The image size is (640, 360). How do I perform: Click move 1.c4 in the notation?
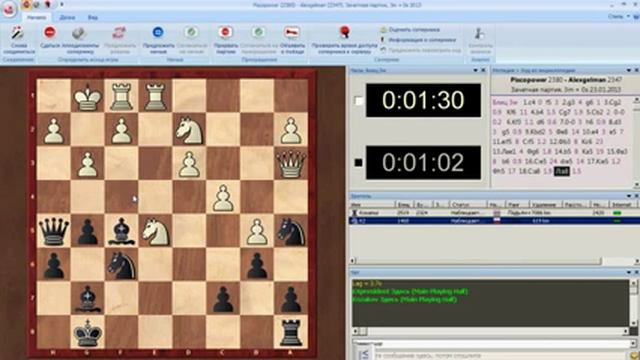529,102
